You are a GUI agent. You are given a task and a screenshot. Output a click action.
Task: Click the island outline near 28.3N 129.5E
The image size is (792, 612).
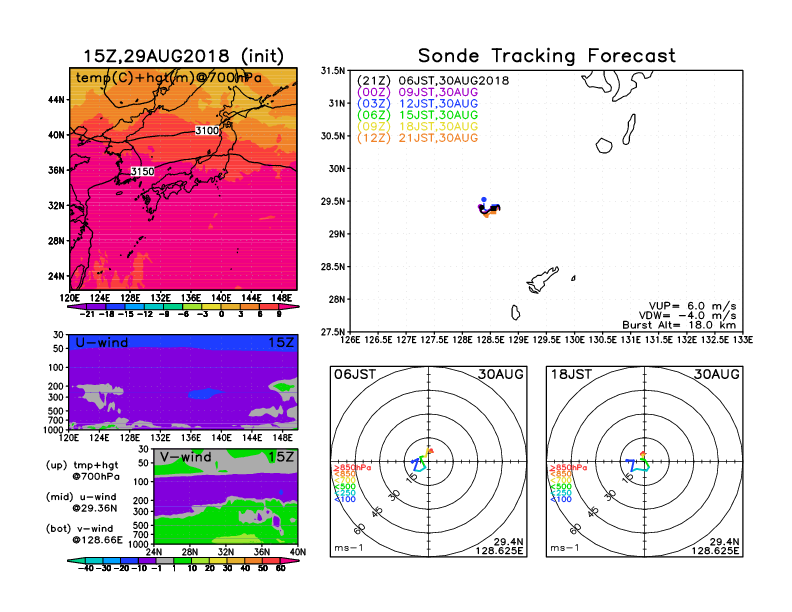coord(542,279)
